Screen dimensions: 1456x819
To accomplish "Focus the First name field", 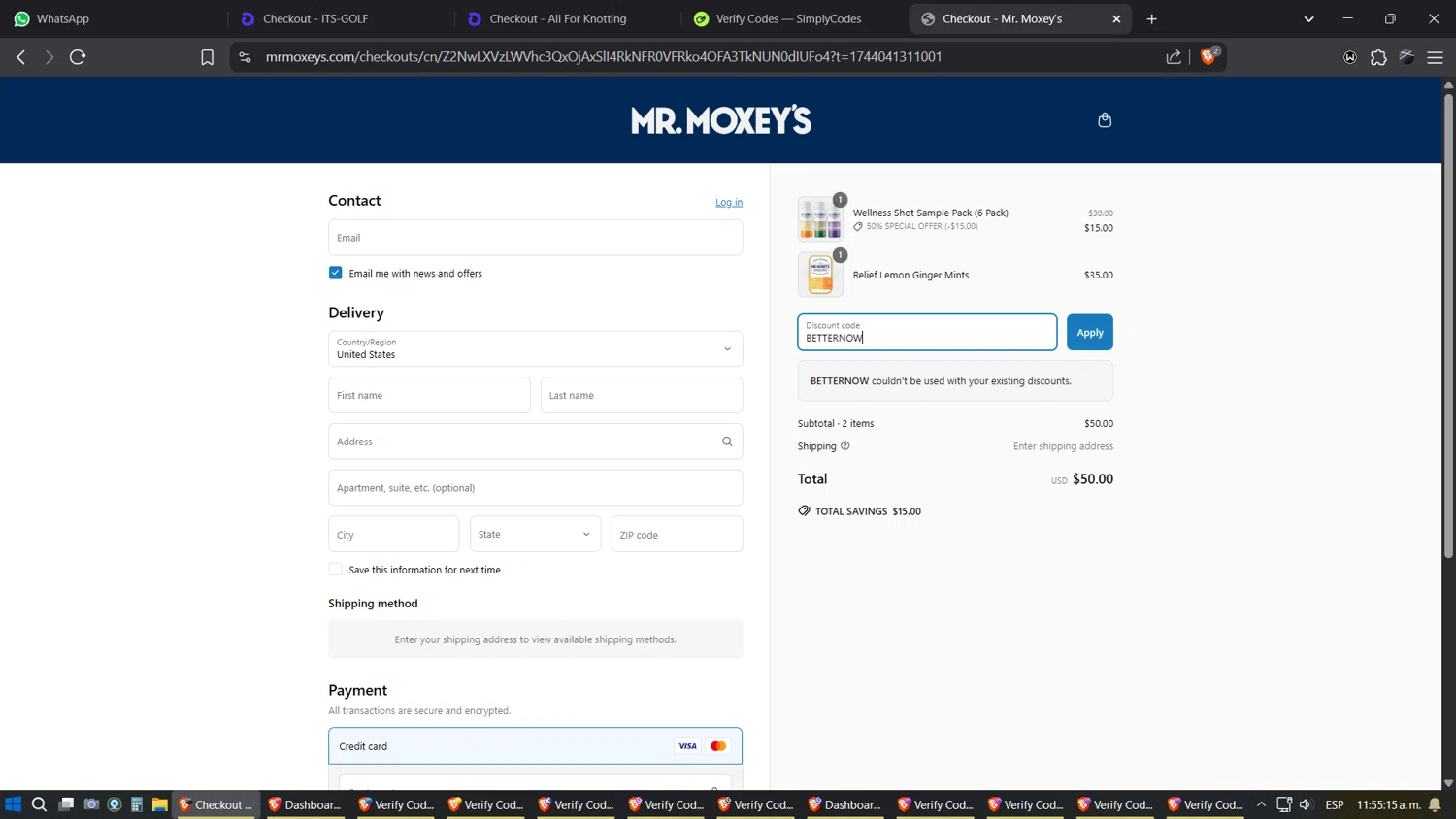I will coord(430,395).
